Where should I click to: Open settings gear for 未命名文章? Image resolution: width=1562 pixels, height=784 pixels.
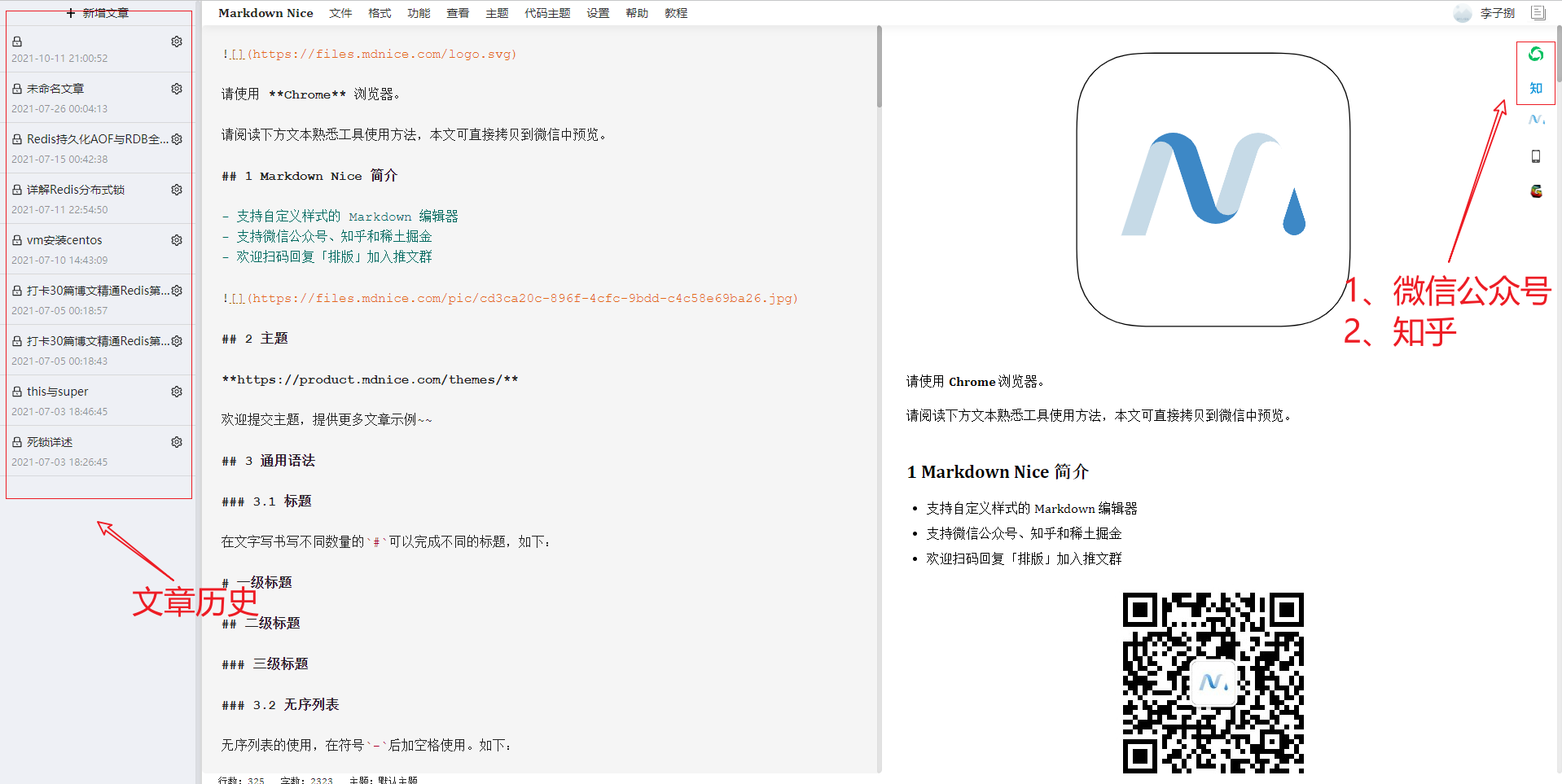(177, 89)
